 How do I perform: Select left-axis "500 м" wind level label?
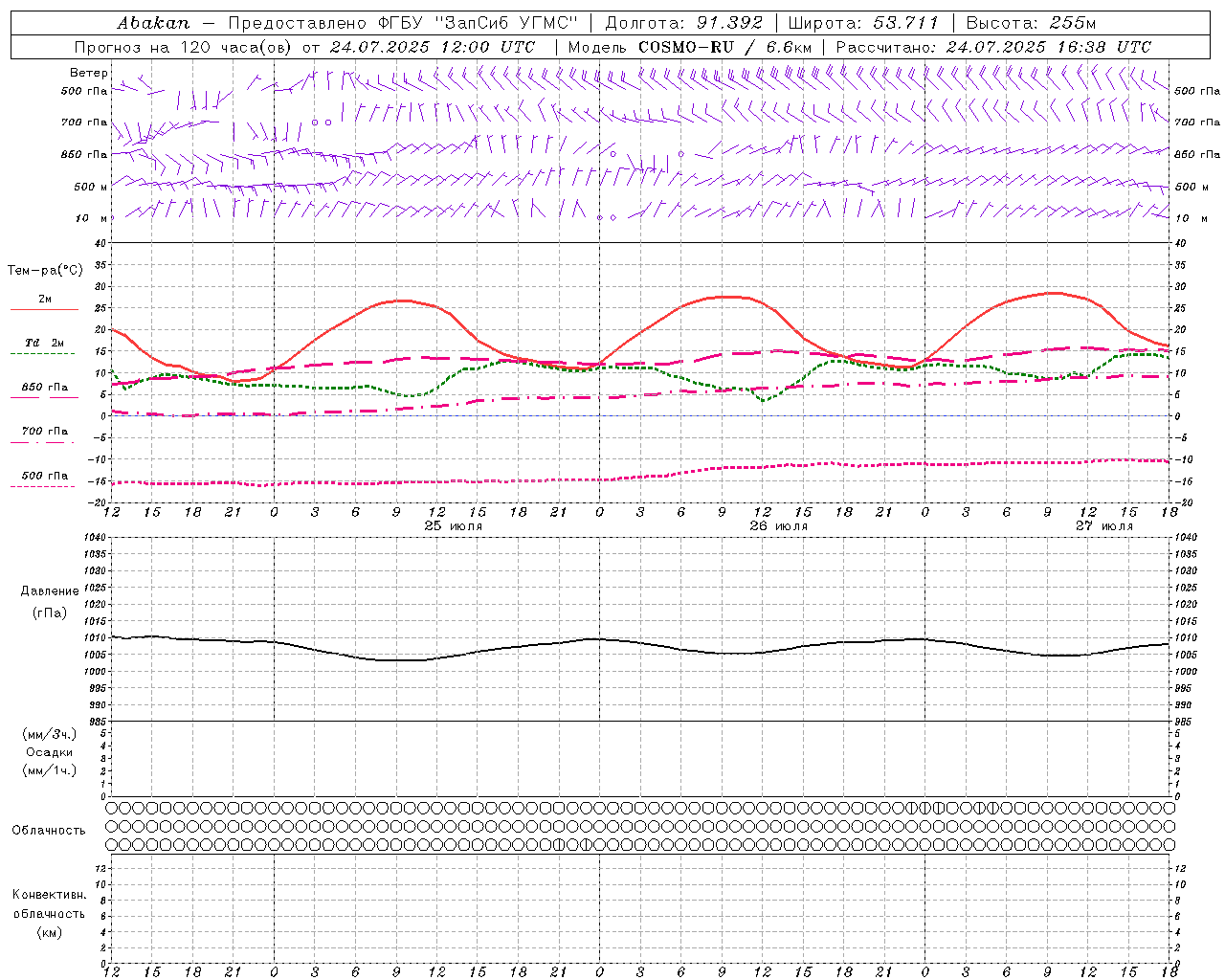point(90,187)
